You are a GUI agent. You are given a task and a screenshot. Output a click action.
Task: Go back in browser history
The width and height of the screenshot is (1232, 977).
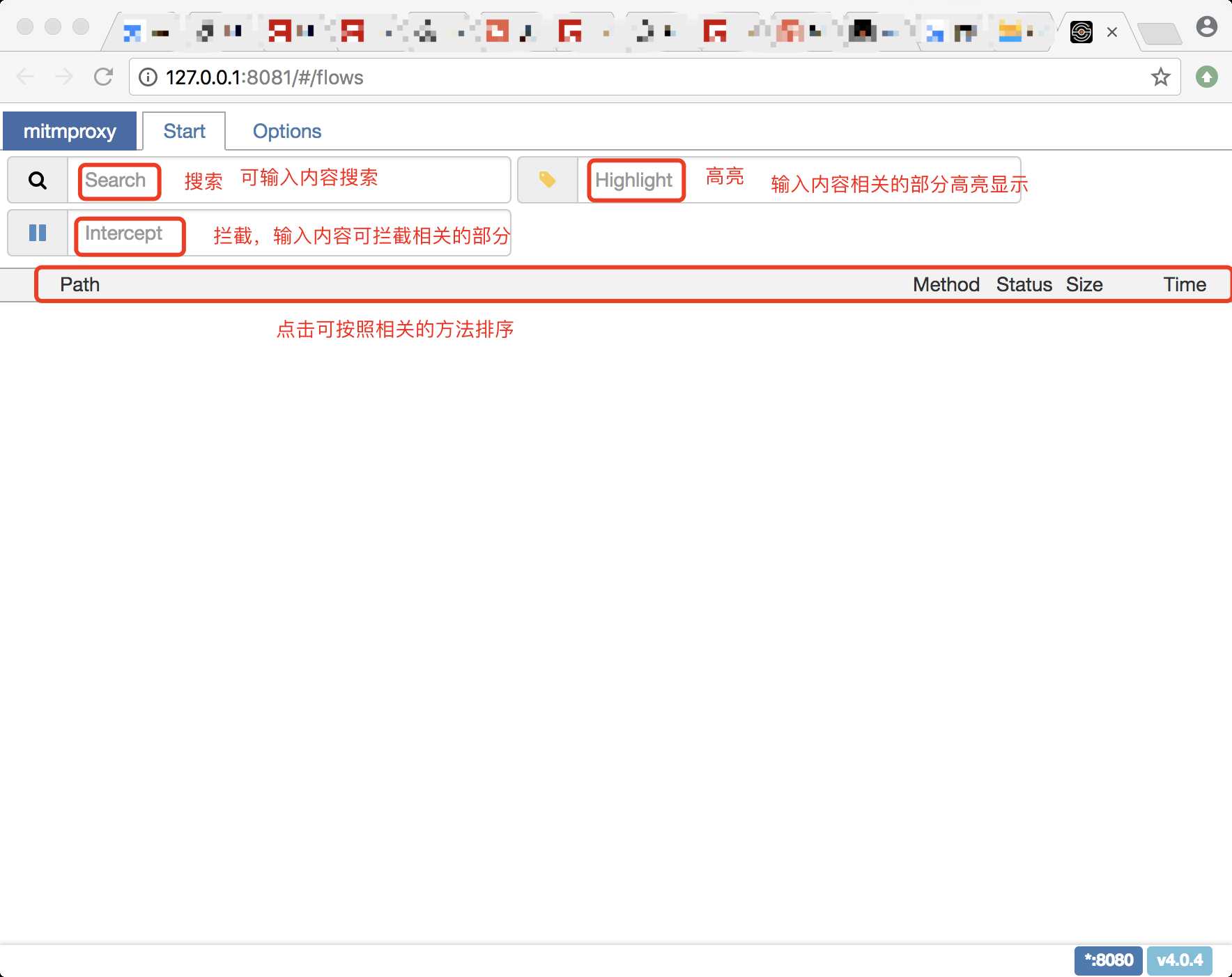coord(25,77)
